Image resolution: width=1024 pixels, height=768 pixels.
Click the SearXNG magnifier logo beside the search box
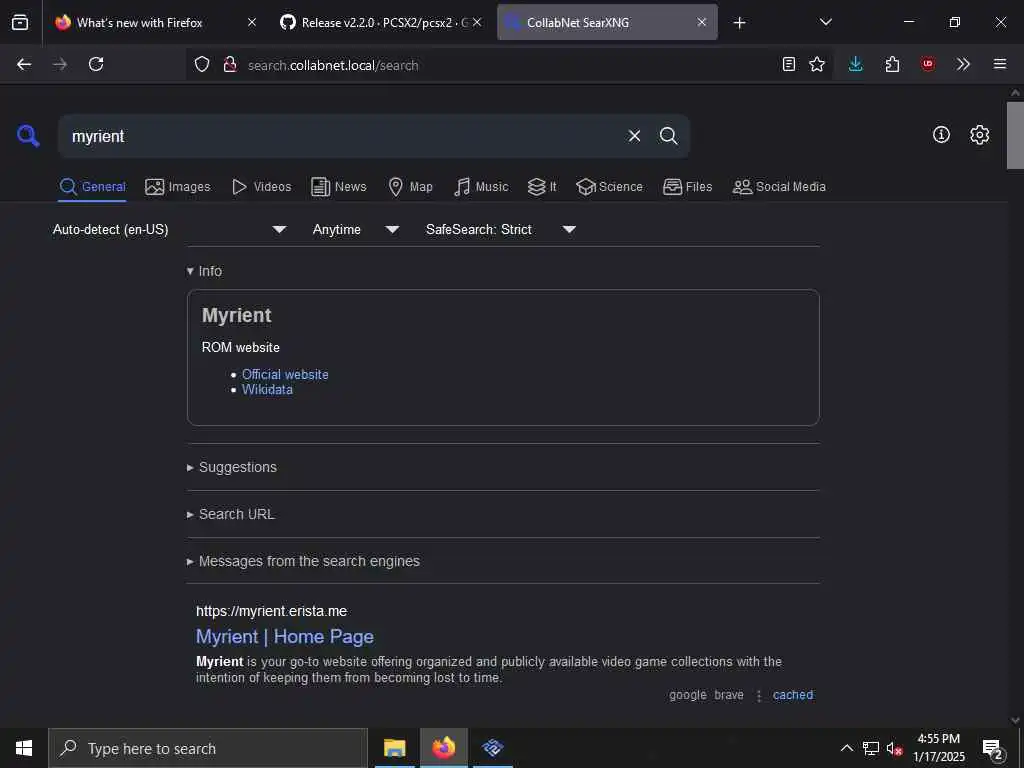coord(28,136)
